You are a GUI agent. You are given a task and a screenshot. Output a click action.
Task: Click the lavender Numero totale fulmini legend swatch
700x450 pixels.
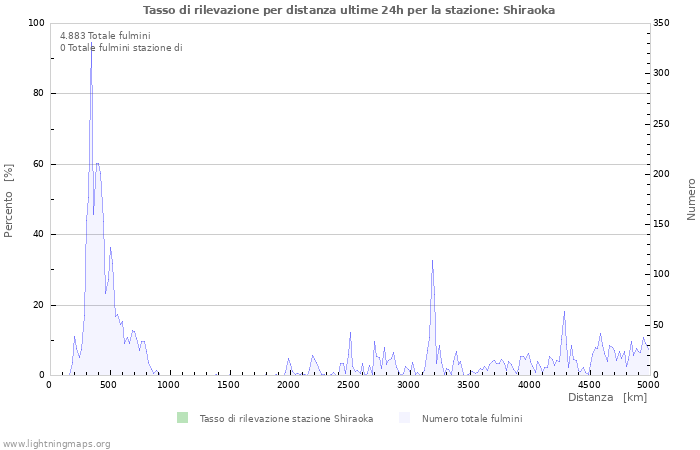(404, 418)
